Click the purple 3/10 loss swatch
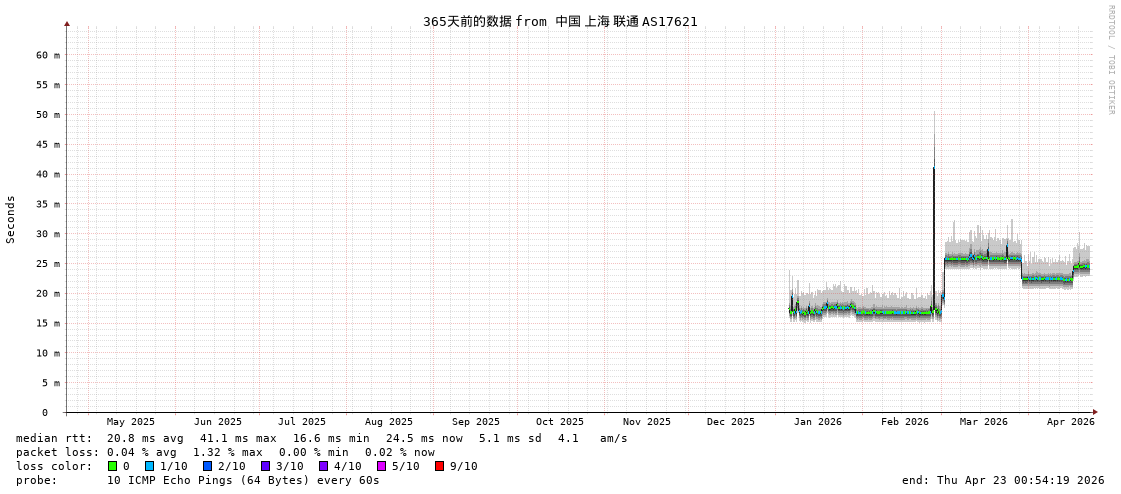This screenshot has height=494, width=1121. click(x=265, y=466)
